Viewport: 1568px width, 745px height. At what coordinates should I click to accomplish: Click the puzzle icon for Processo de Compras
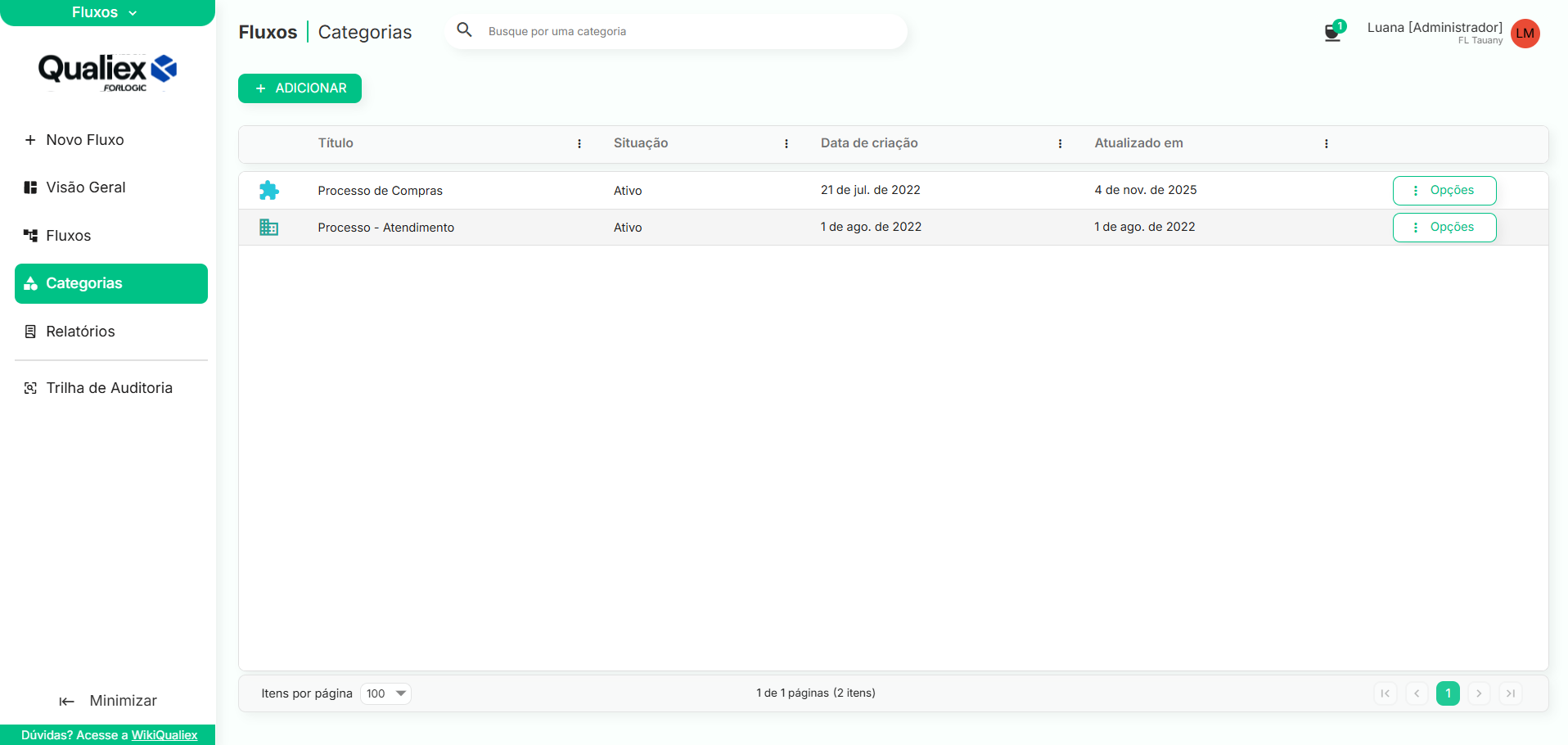[268, 190]
